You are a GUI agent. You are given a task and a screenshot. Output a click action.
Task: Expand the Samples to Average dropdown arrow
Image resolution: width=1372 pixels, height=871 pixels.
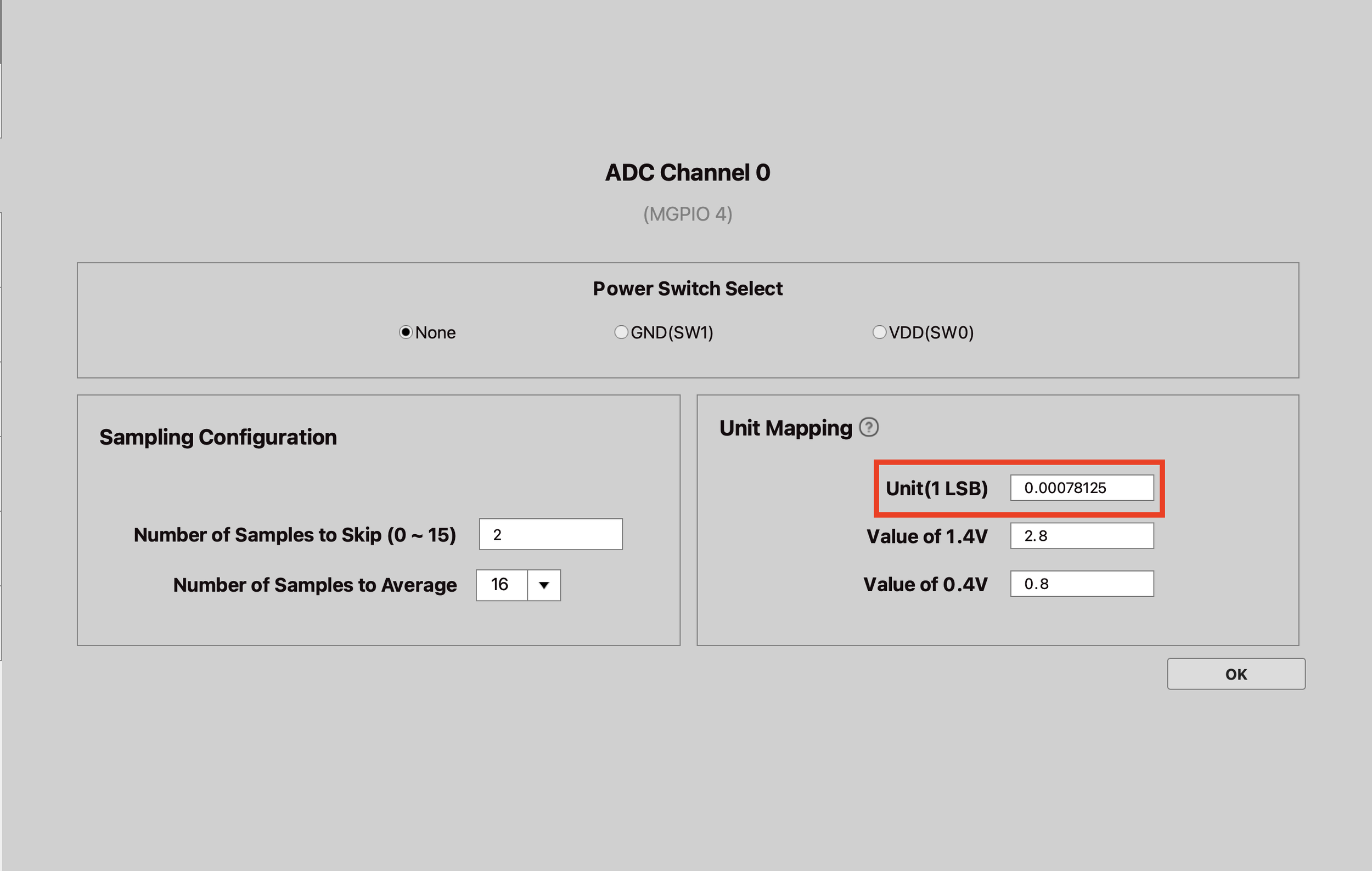[x=543, y=585]
